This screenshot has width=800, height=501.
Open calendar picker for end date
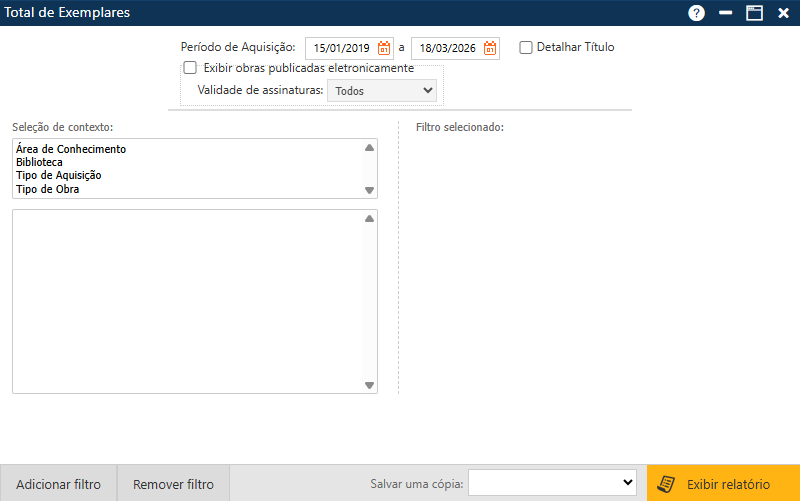pyautogui.click(x=490, y=48)
